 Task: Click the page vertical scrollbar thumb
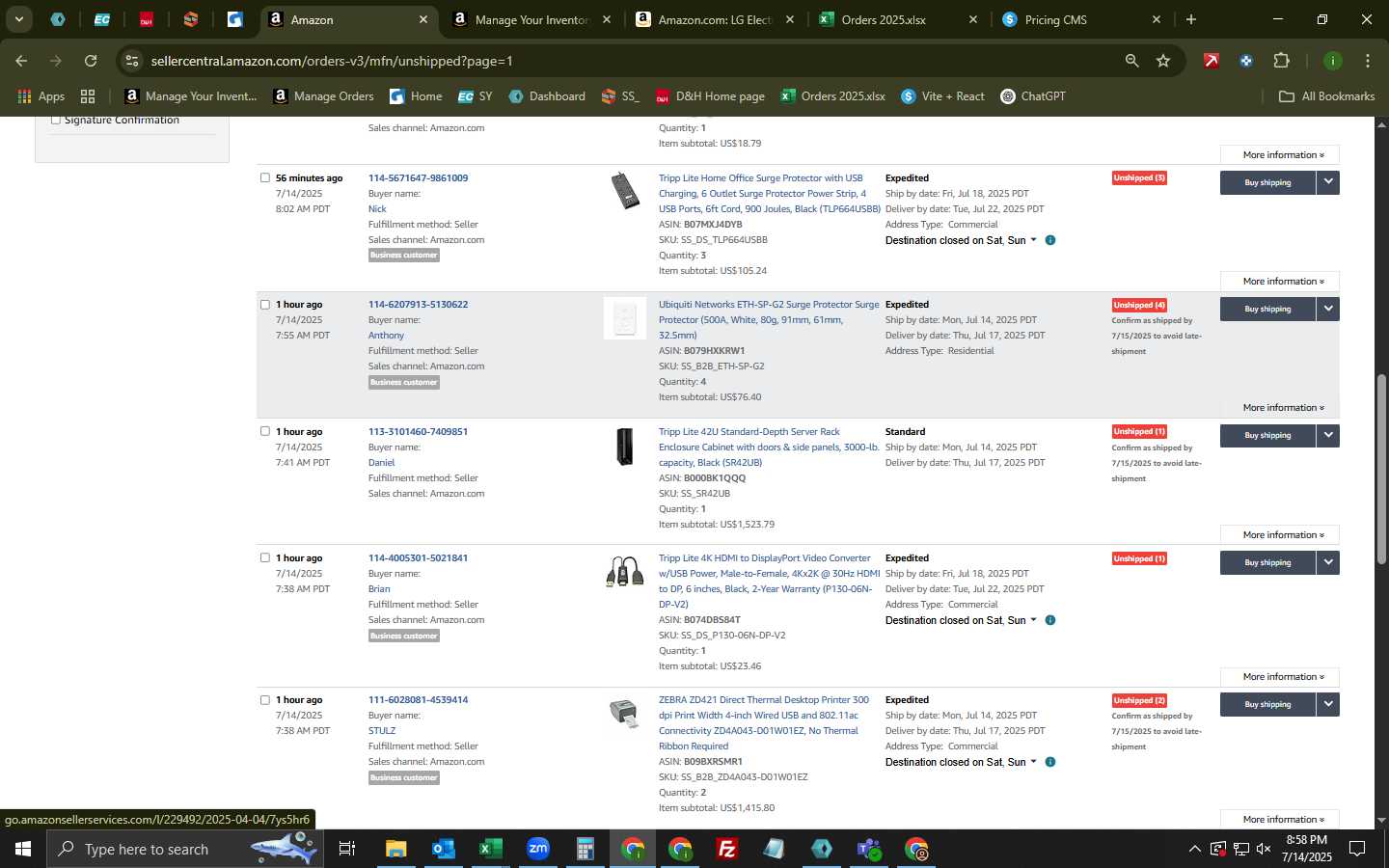point(1381,470)
